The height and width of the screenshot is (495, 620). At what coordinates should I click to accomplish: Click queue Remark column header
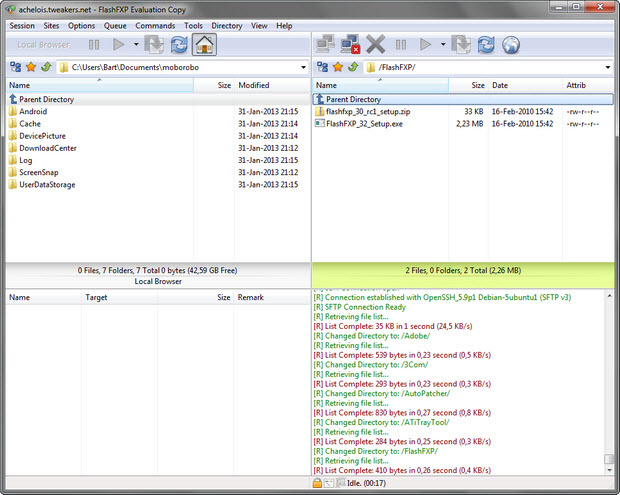(272, 297)
